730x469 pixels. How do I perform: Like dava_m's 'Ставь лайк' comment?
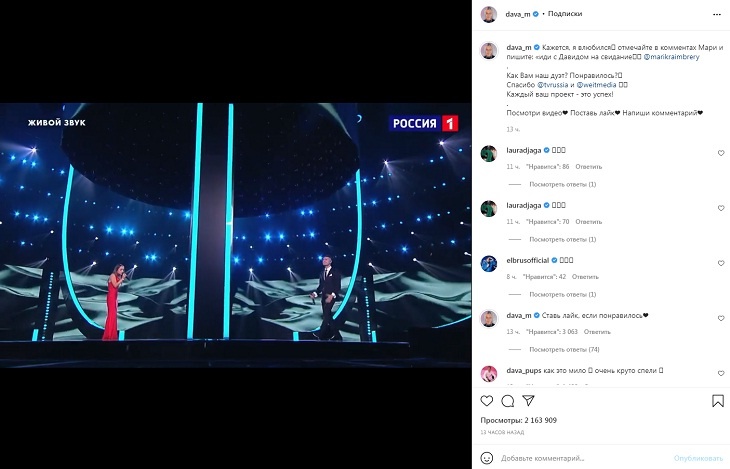tap(721, 318)
